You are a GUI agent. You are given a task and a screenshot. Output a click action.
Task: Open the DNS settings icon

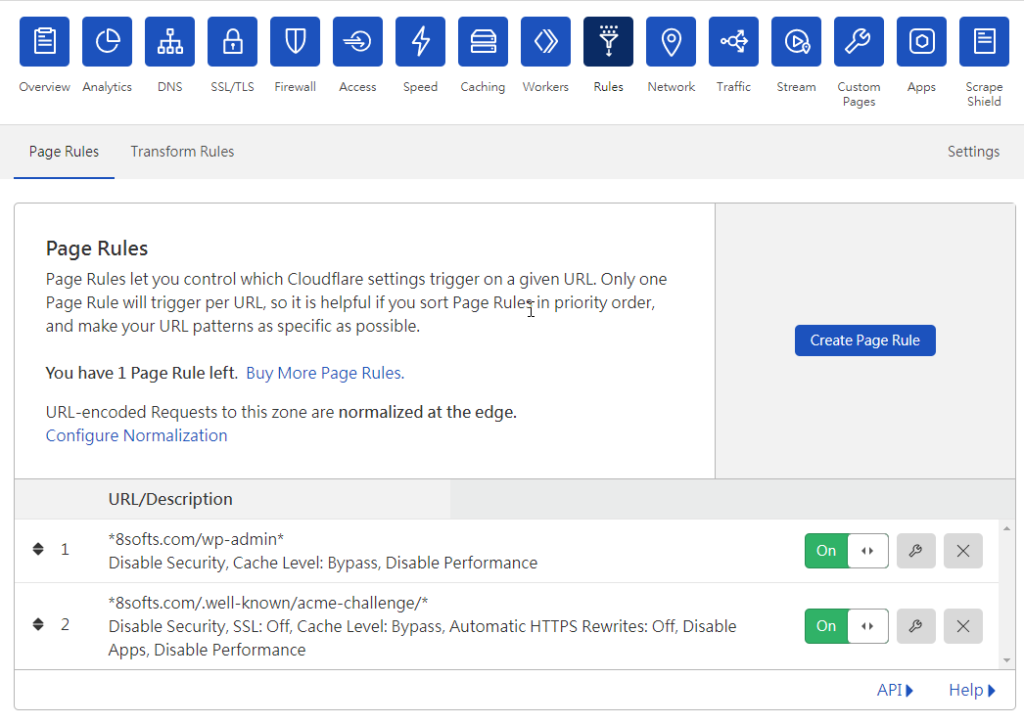(169, 41)
